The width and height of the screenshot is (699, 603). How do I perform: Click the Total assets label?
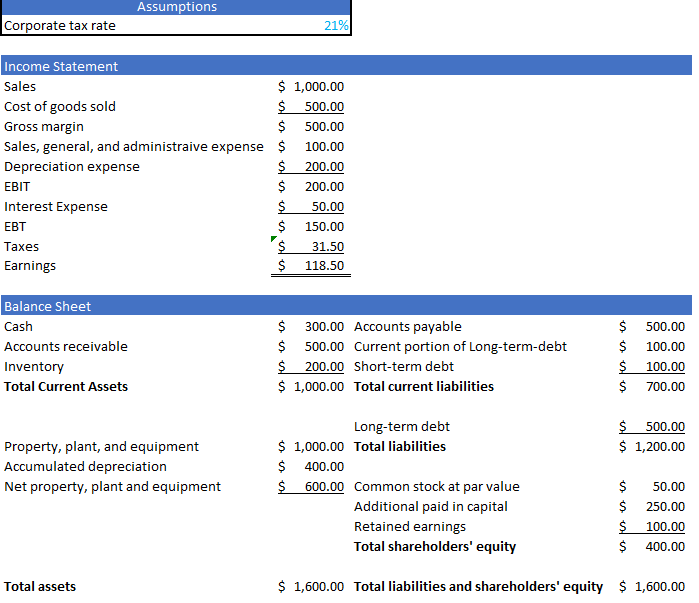[40, 587]
